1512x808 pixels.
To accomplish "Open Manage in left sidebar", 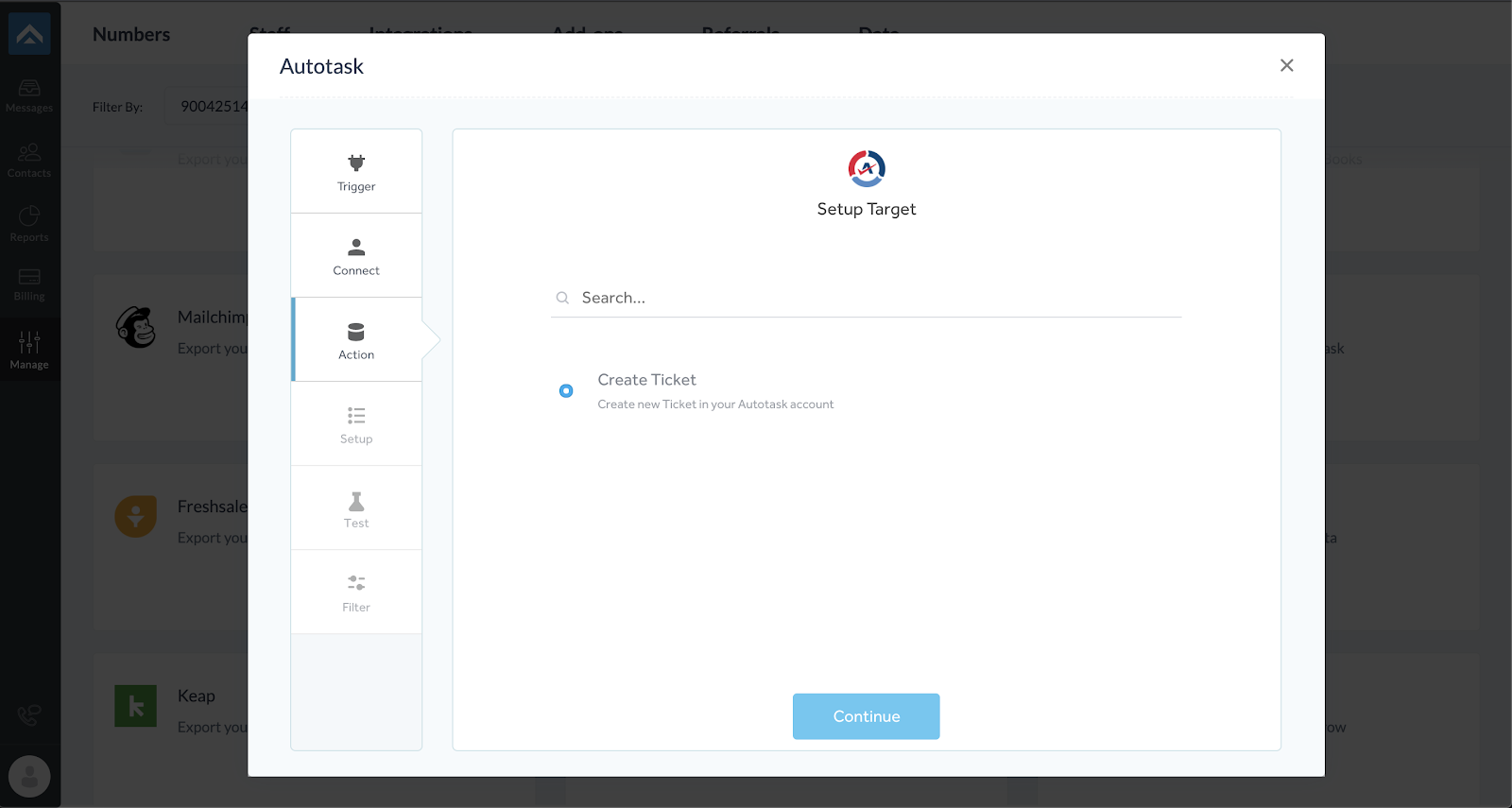I will pos(29,350).
